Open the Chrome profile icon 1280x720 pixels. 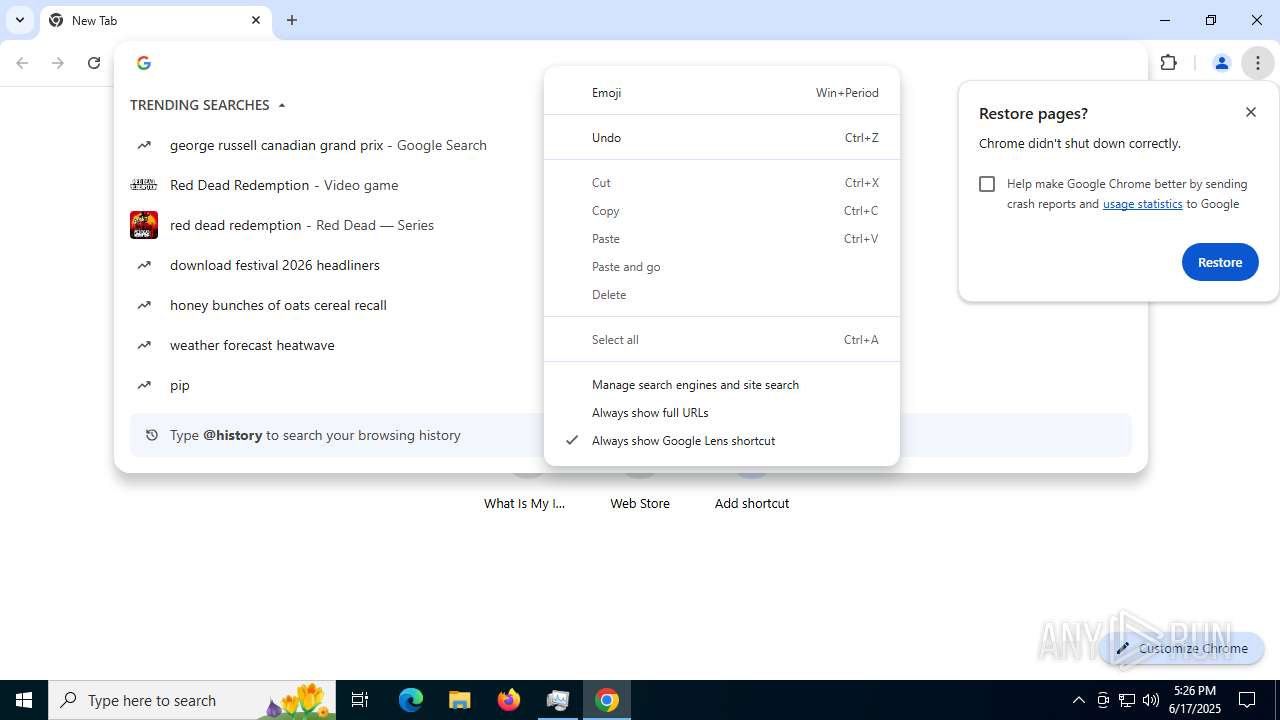click(1221, 63)
